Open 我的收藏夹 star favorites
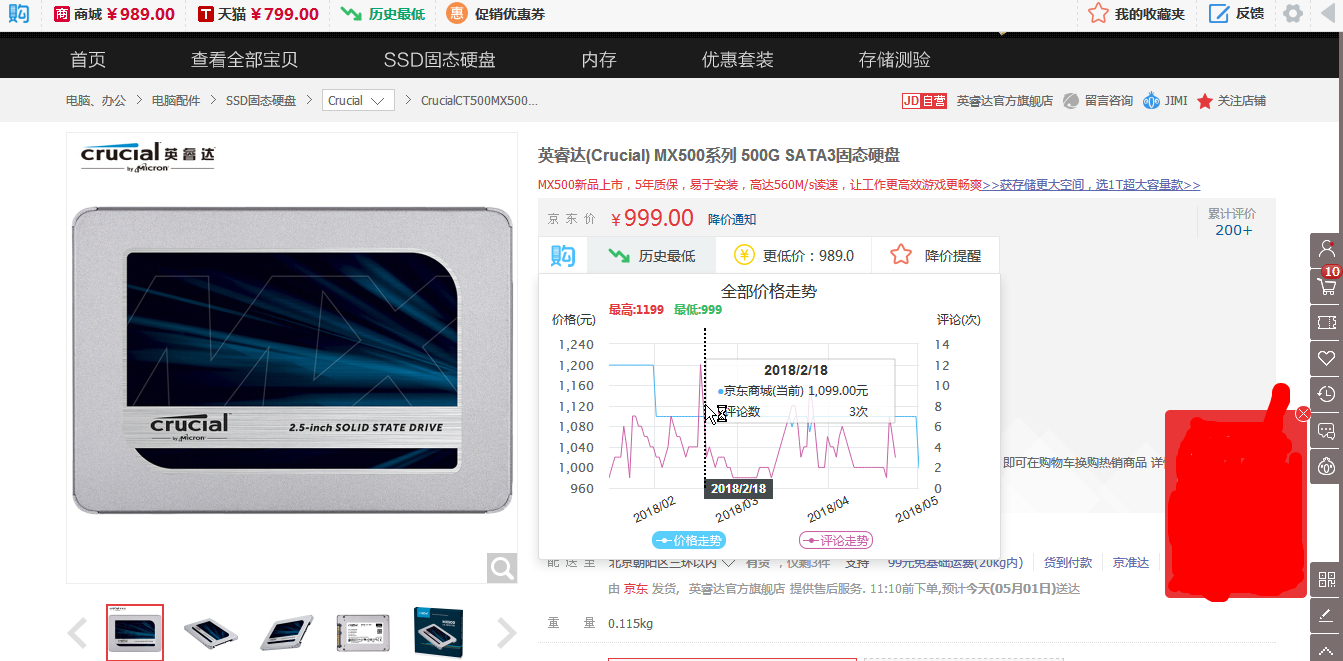The height and width of the screenshot is (661, 1343). pyautogui.click(x=1136, y=14)
